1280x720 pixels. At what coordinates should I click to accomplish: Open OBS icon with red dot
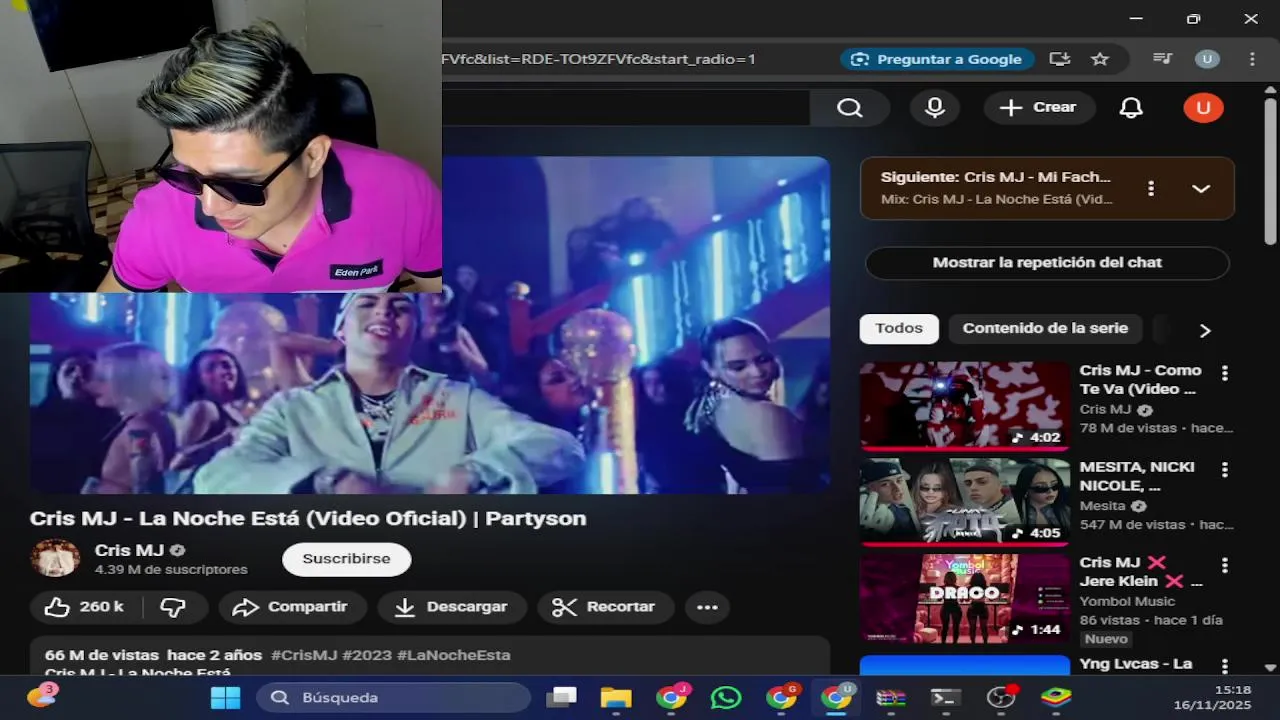pyautogui.click(x=1001, y=697)
